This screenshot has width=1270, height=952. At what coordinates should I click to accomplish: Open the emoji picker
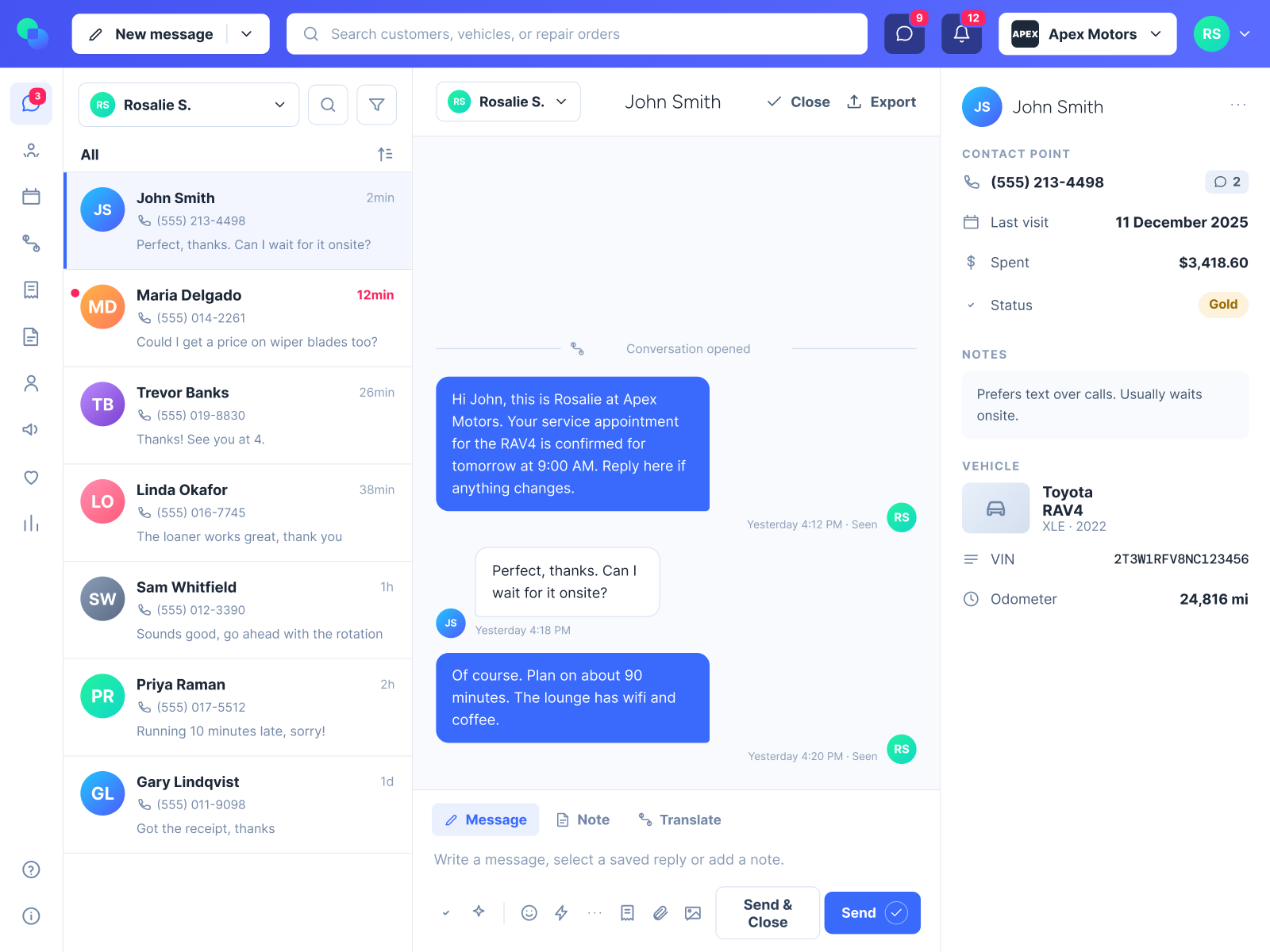pos(529,913)
